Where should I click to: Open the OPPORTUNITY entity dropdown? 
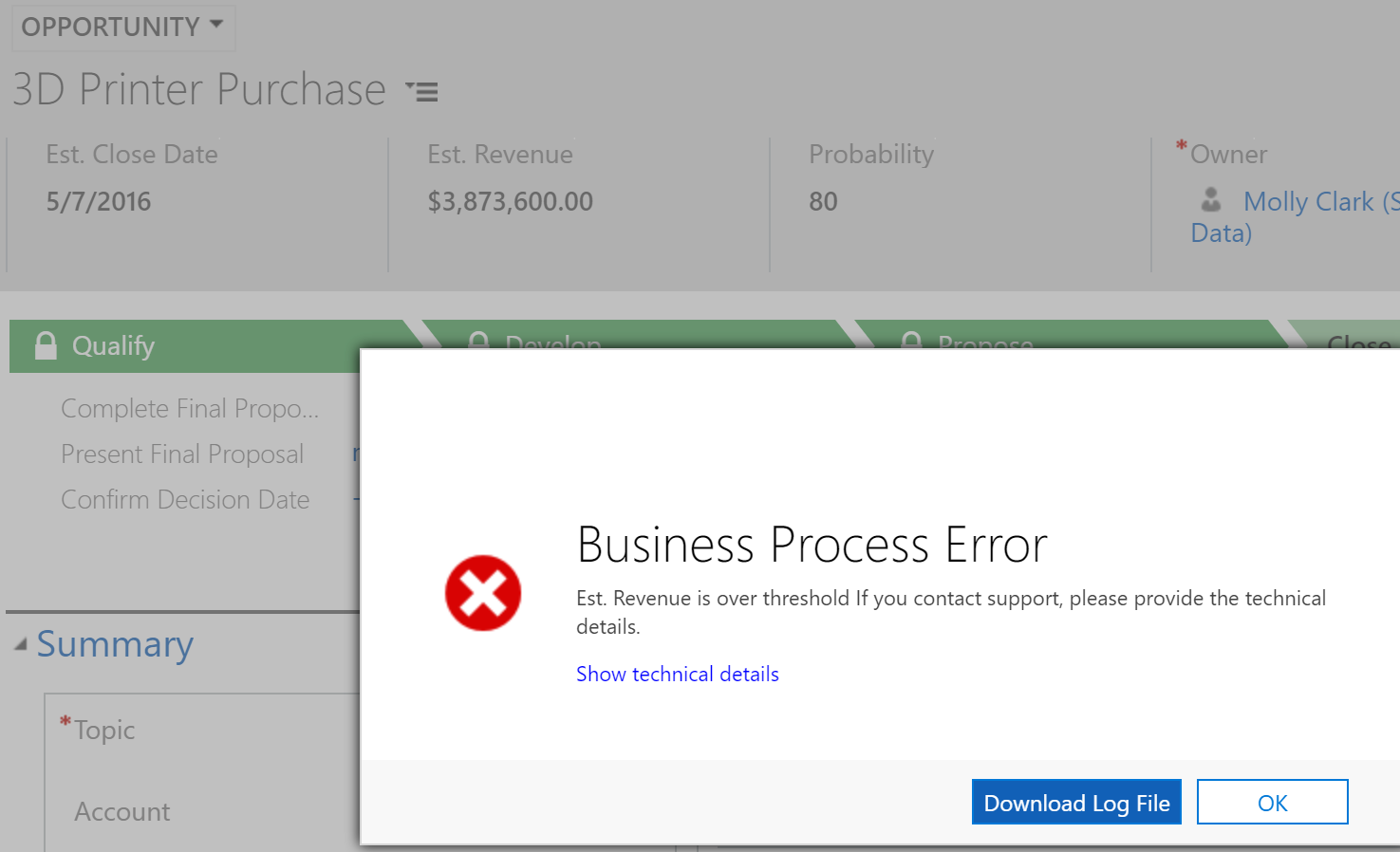tap(122, 27)
